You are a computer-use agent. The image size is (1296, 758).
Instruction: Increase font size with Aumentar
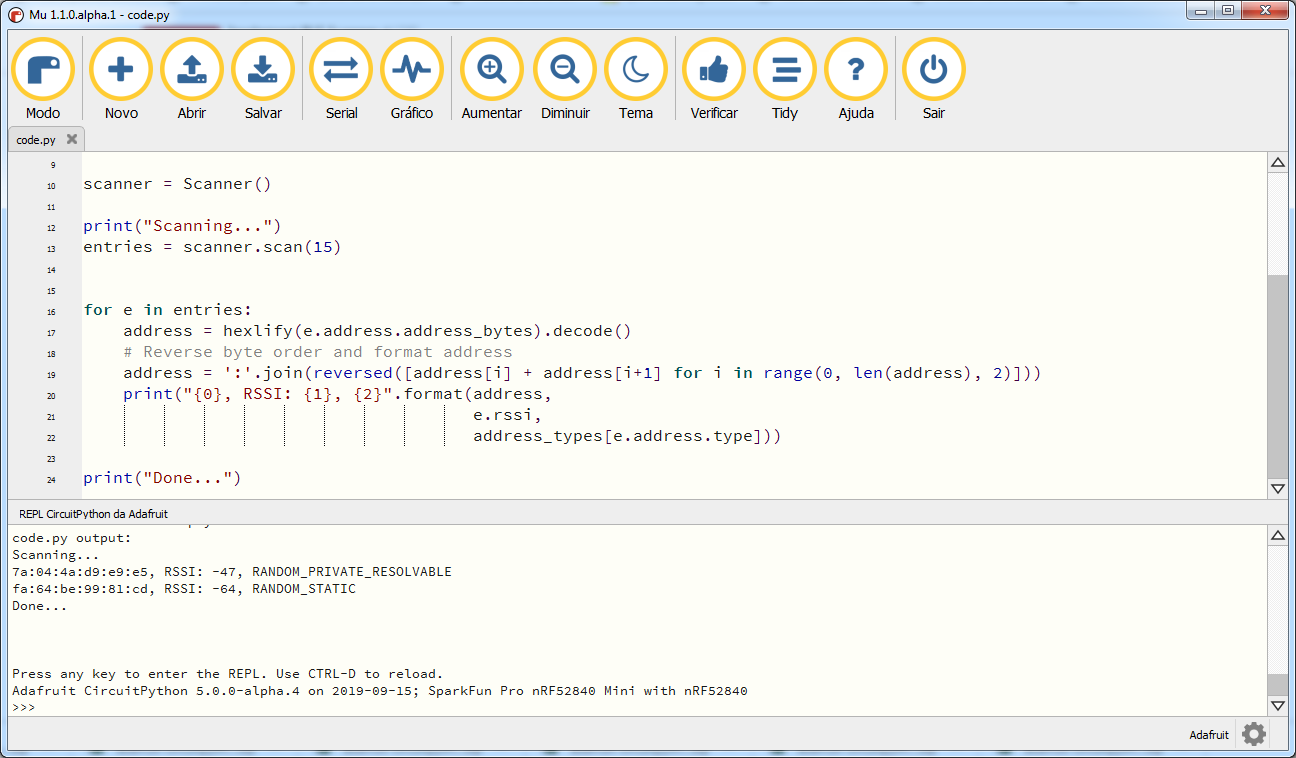coord(491,68)
